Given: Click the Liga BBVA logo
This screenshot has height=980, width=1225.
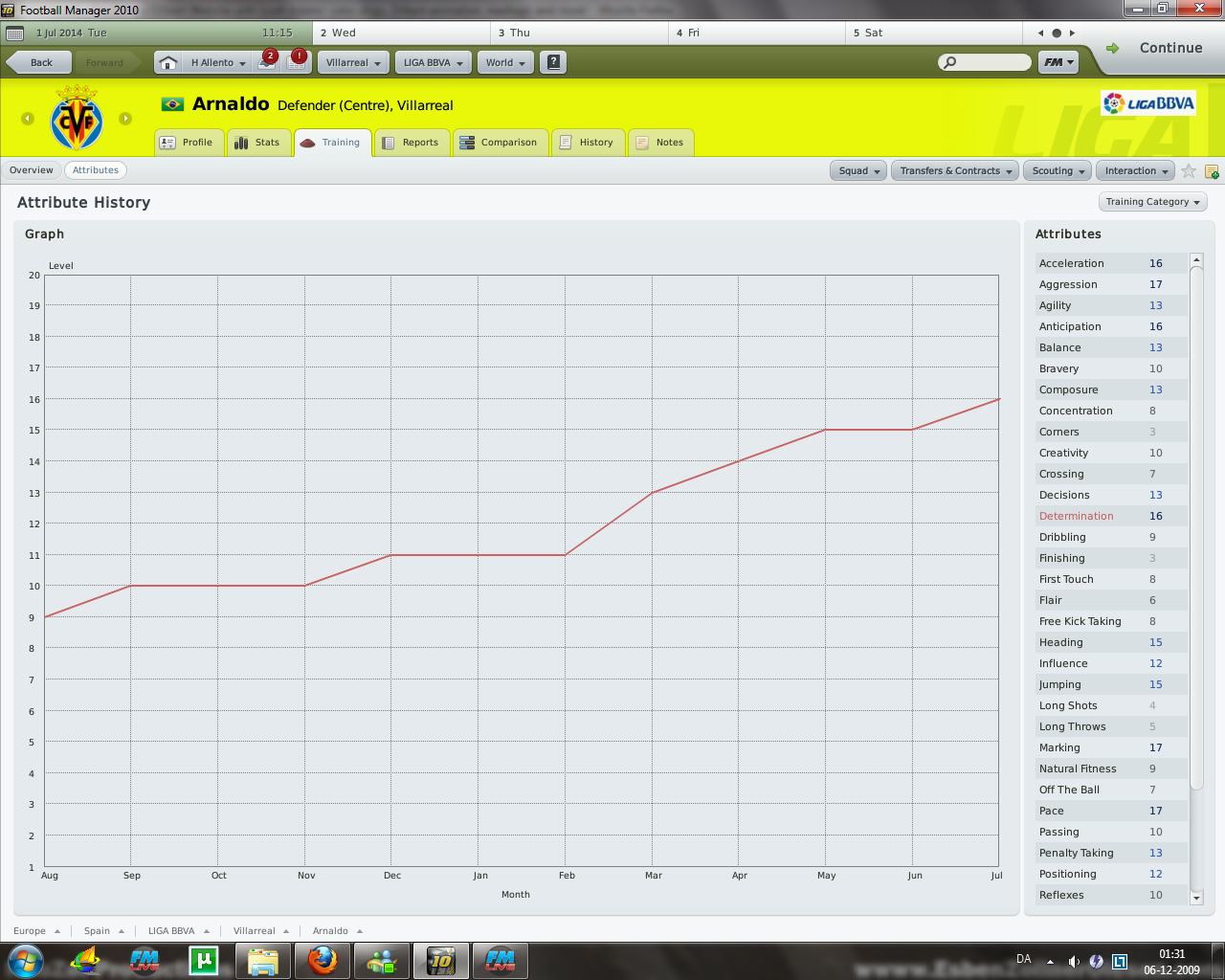Looking at the screenshot, I should 1148,103.
